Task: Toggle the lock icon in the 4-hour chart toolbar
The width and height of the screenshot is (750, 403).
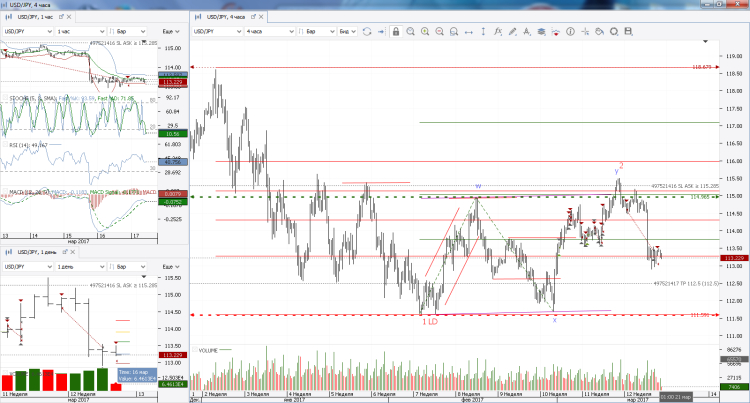Action: tap(397, 32)
